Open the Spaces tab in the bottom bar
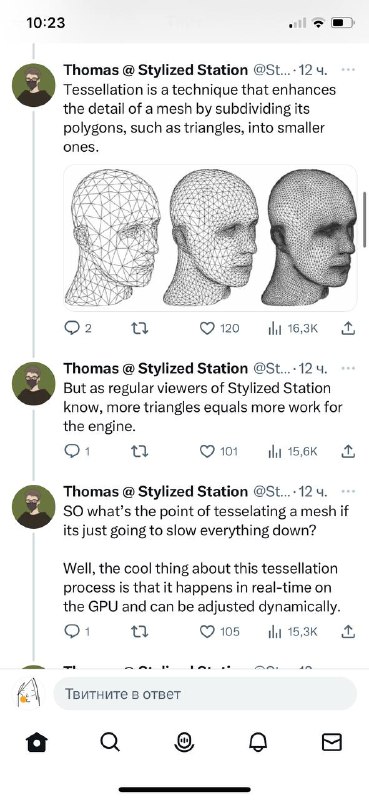Viewport: 369px width, 800px height. click(184, 742)
